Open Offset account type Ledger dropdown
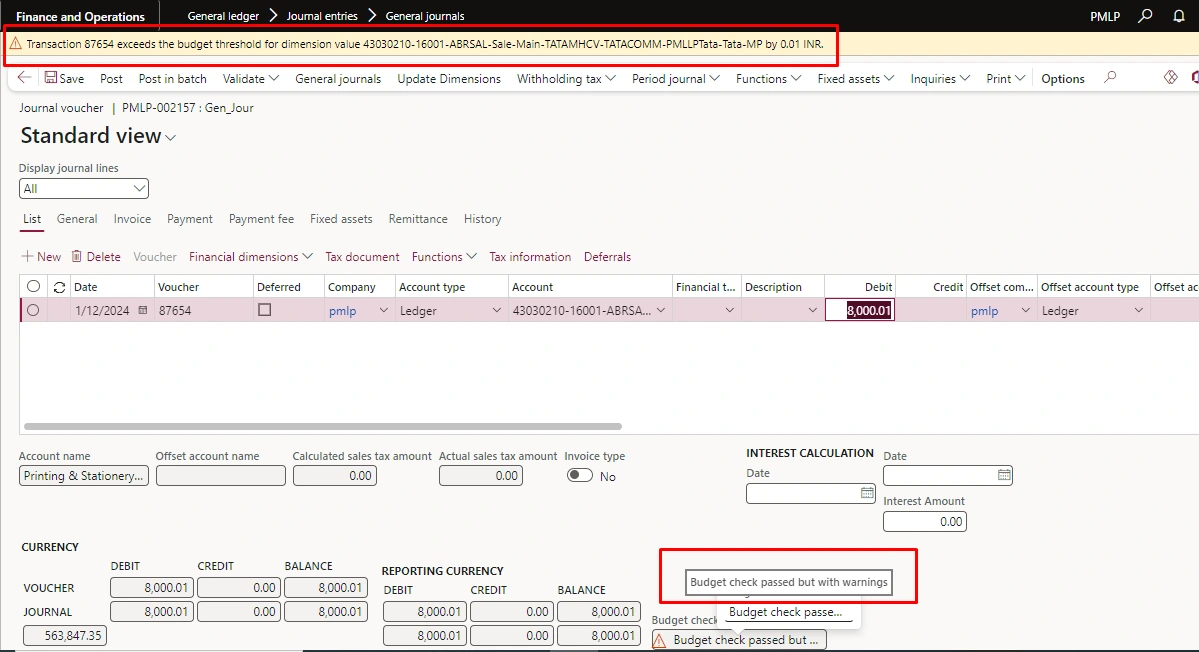The image size is (1199, 652). pyautogui.click(x=1139, y=310)
